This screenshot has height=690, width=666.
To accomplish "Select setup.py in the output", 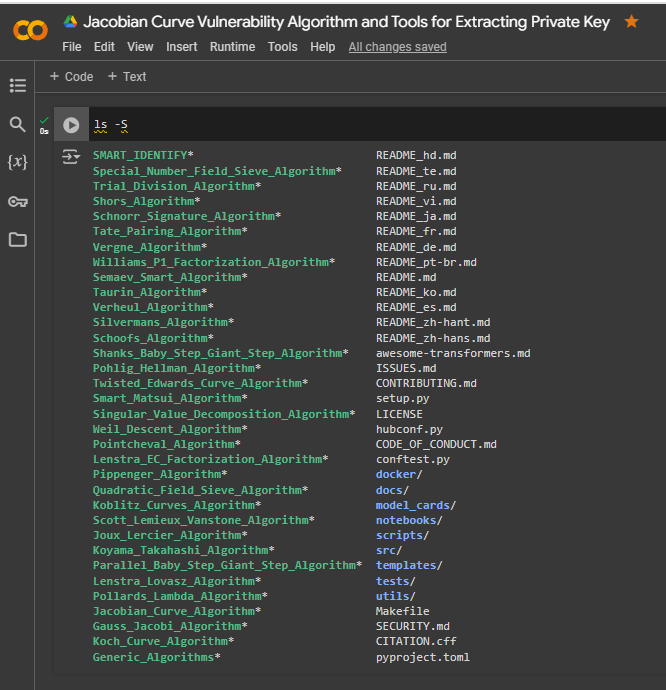I will coord(402,398).
